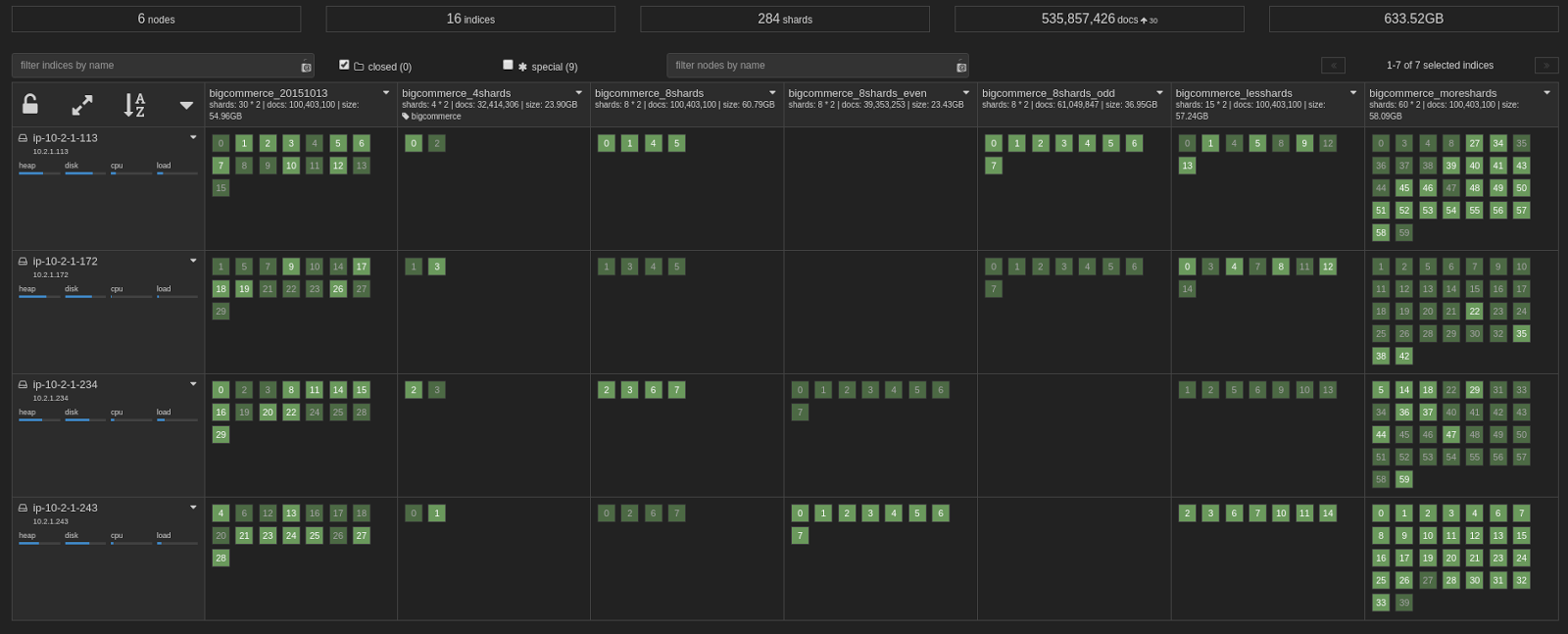Screen dimensions: 1568x634
Task: Select shard 13 of bigcommerce_lesshards on ip-10-2-1-113
Action: click(1187, 166)
